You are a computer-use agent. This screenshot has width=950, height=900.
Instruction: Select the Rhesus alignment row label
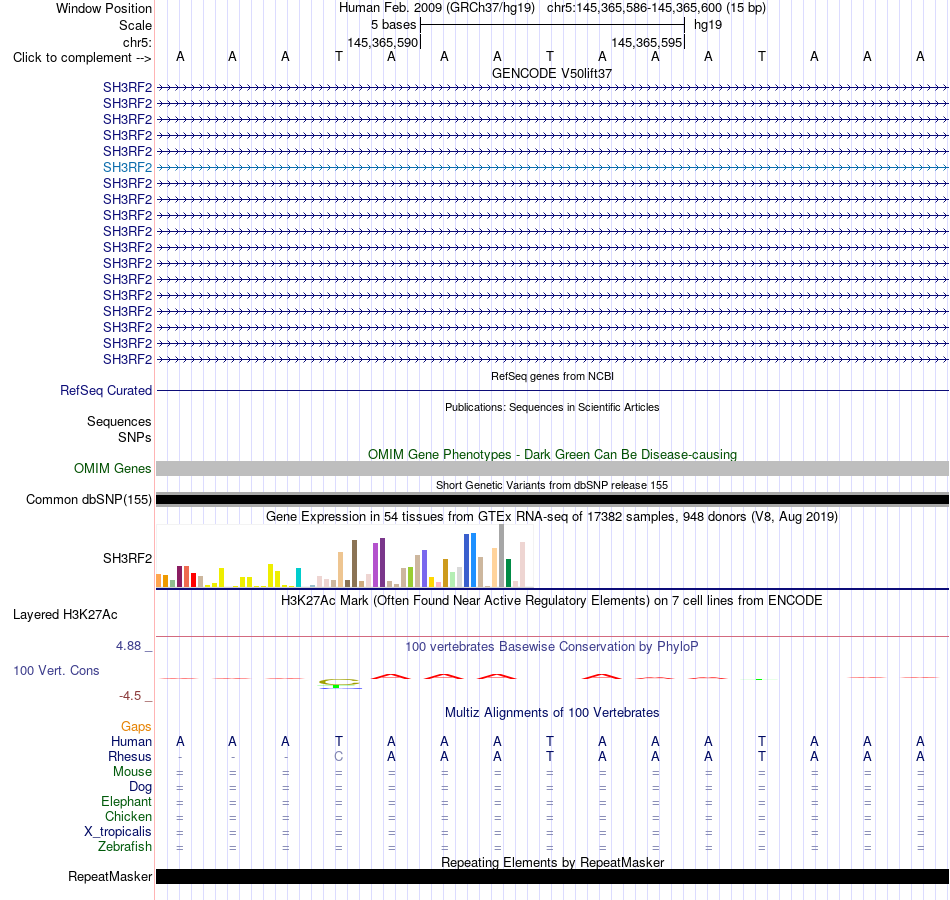(x=130, y=756)
